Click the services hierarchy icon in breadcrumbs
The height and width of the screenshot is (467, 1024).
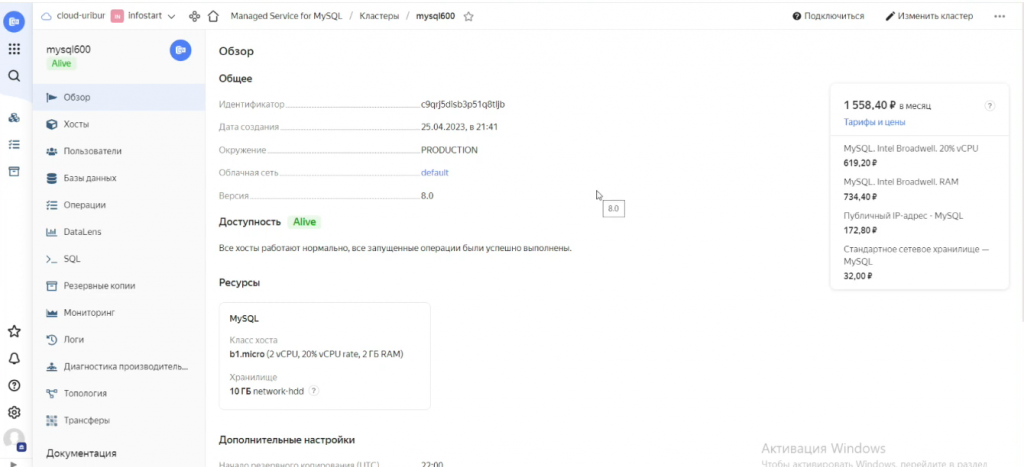194,16
